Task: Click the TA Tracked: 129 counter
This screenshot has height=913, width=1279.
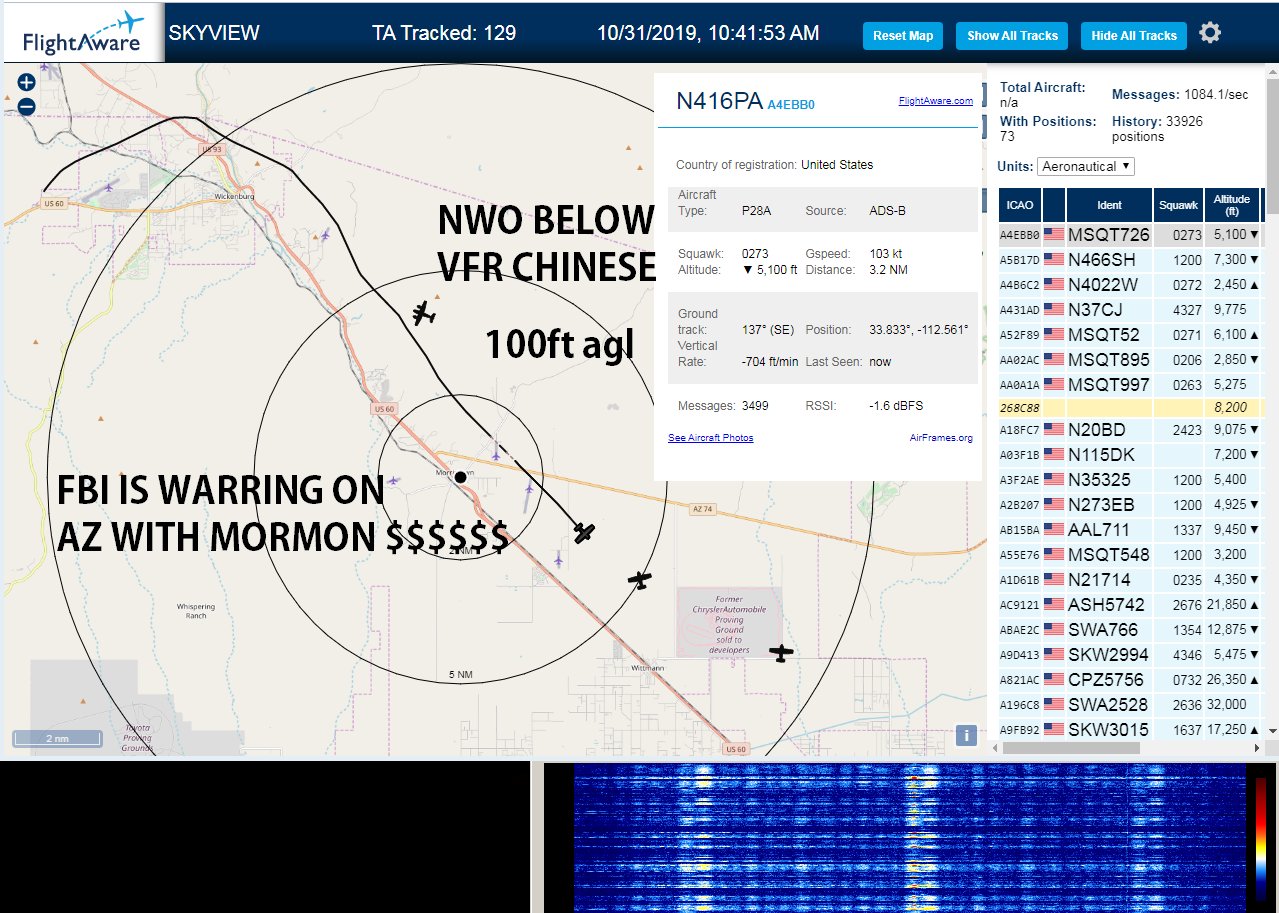Action: 444,33
